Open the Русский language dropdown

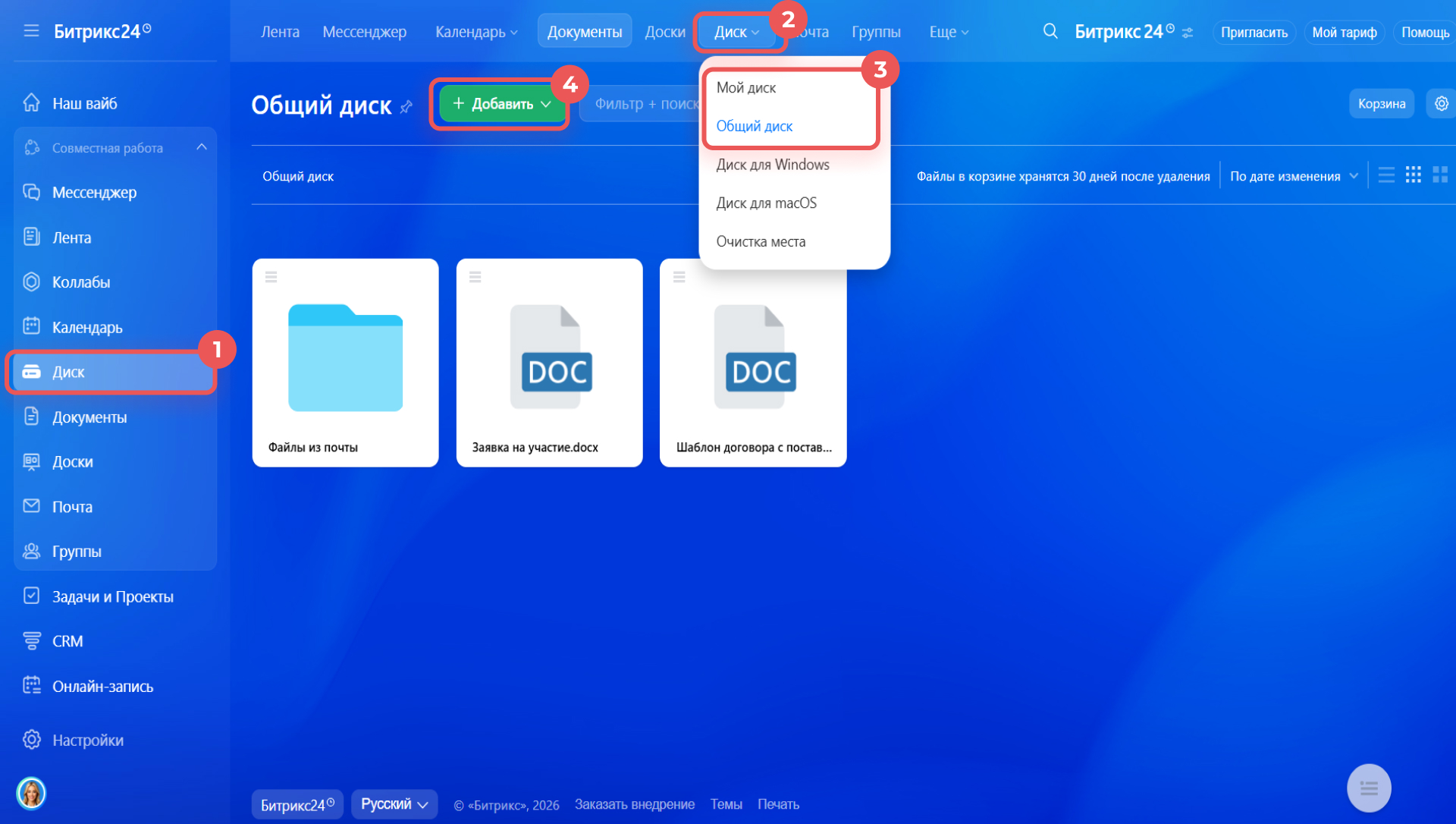394,804
